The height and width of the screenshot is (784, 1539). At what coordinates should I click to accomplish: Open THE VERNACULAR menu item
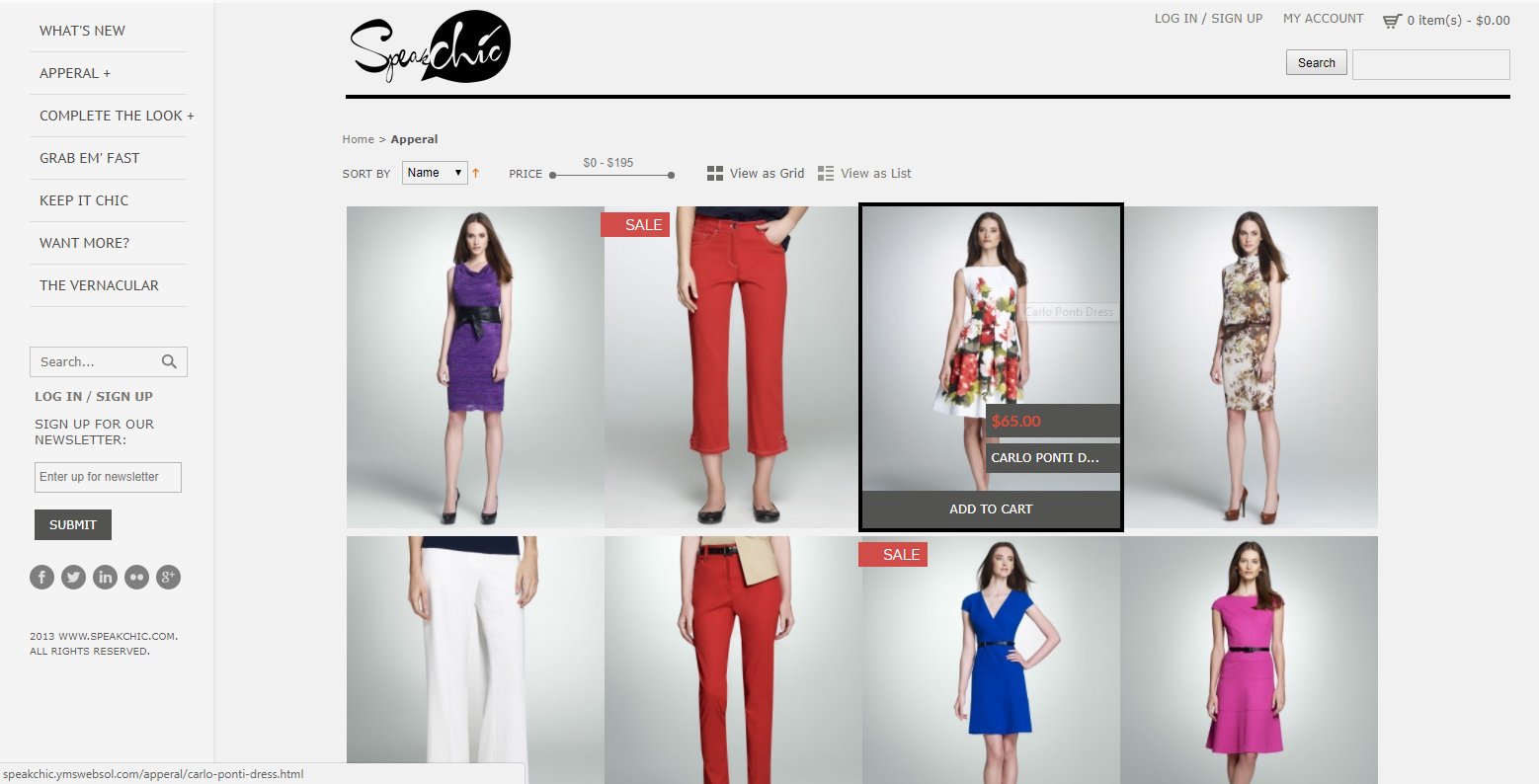click(x=99, y=285)
